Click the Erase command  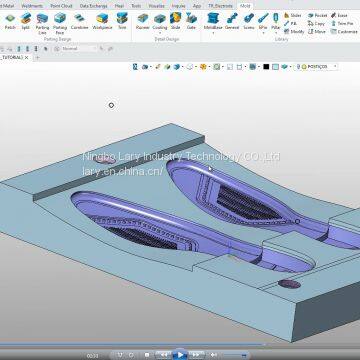339,15
